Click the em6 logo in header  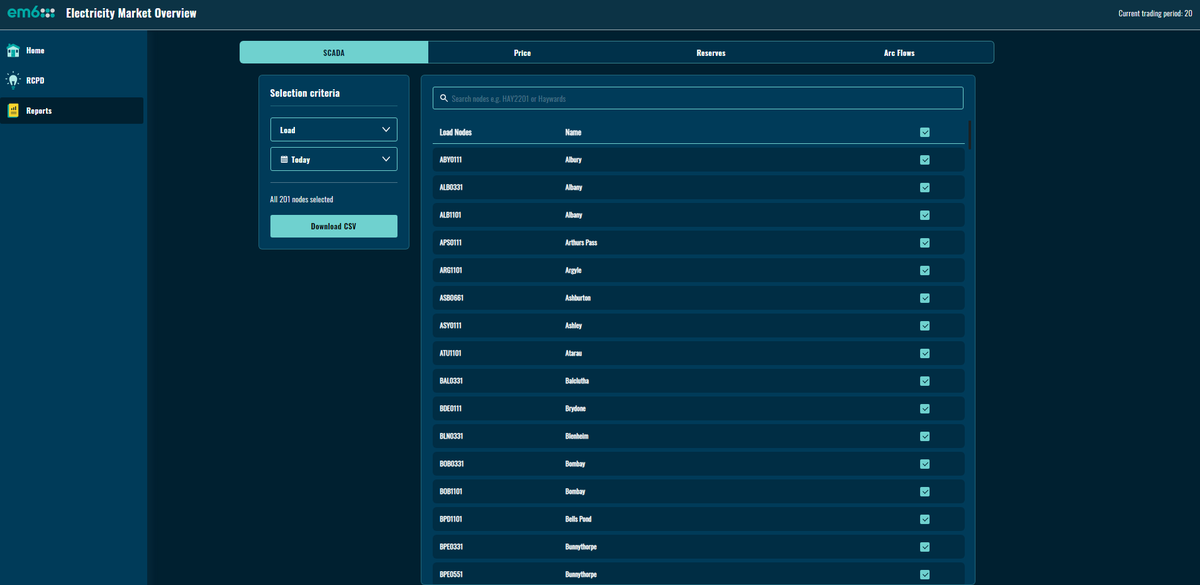31,13
